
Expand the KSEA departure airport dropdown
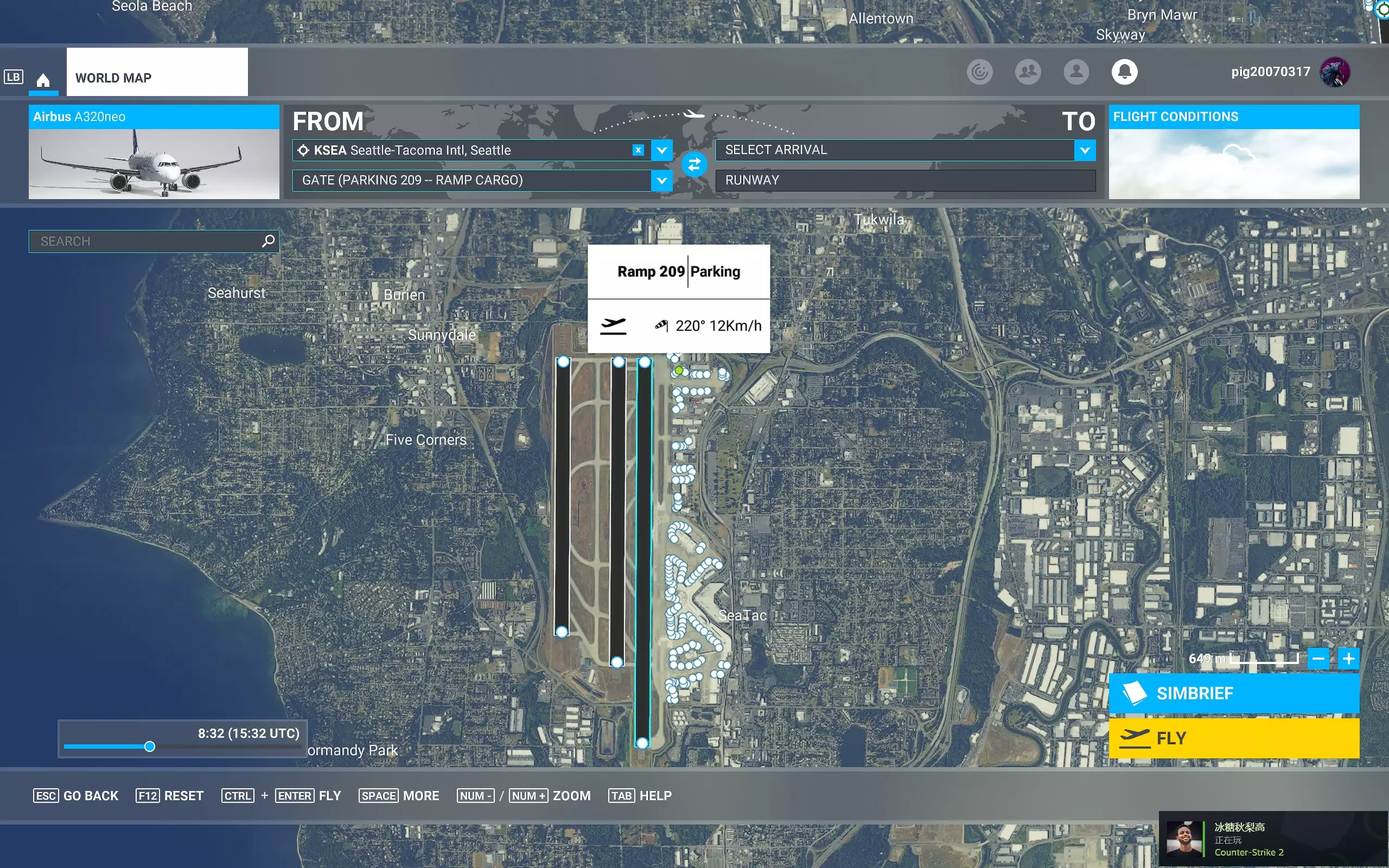pos(662,150)
